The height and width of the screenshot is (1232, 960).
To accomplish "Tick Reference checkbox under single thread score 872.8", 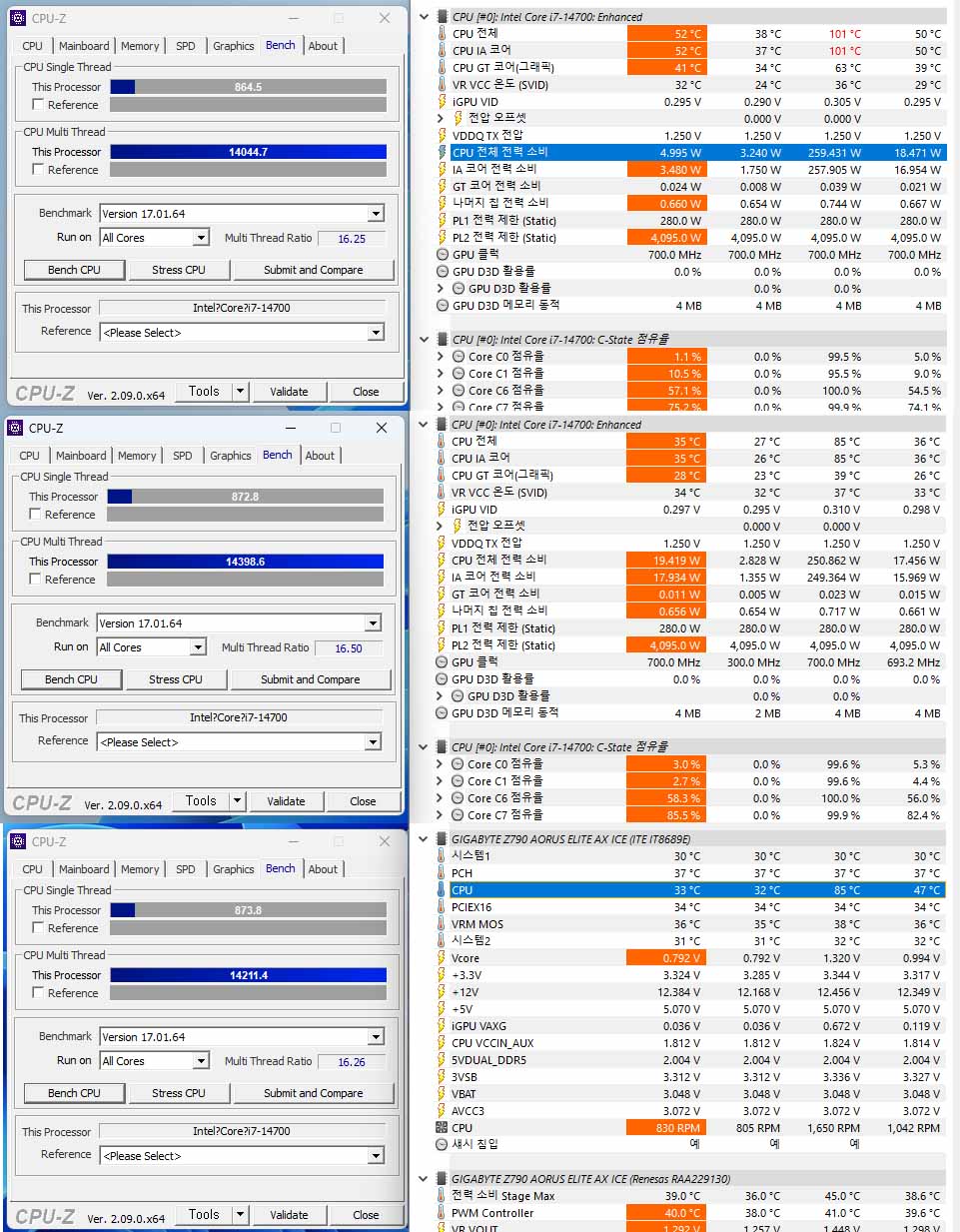I will click(x=35, y=515).
